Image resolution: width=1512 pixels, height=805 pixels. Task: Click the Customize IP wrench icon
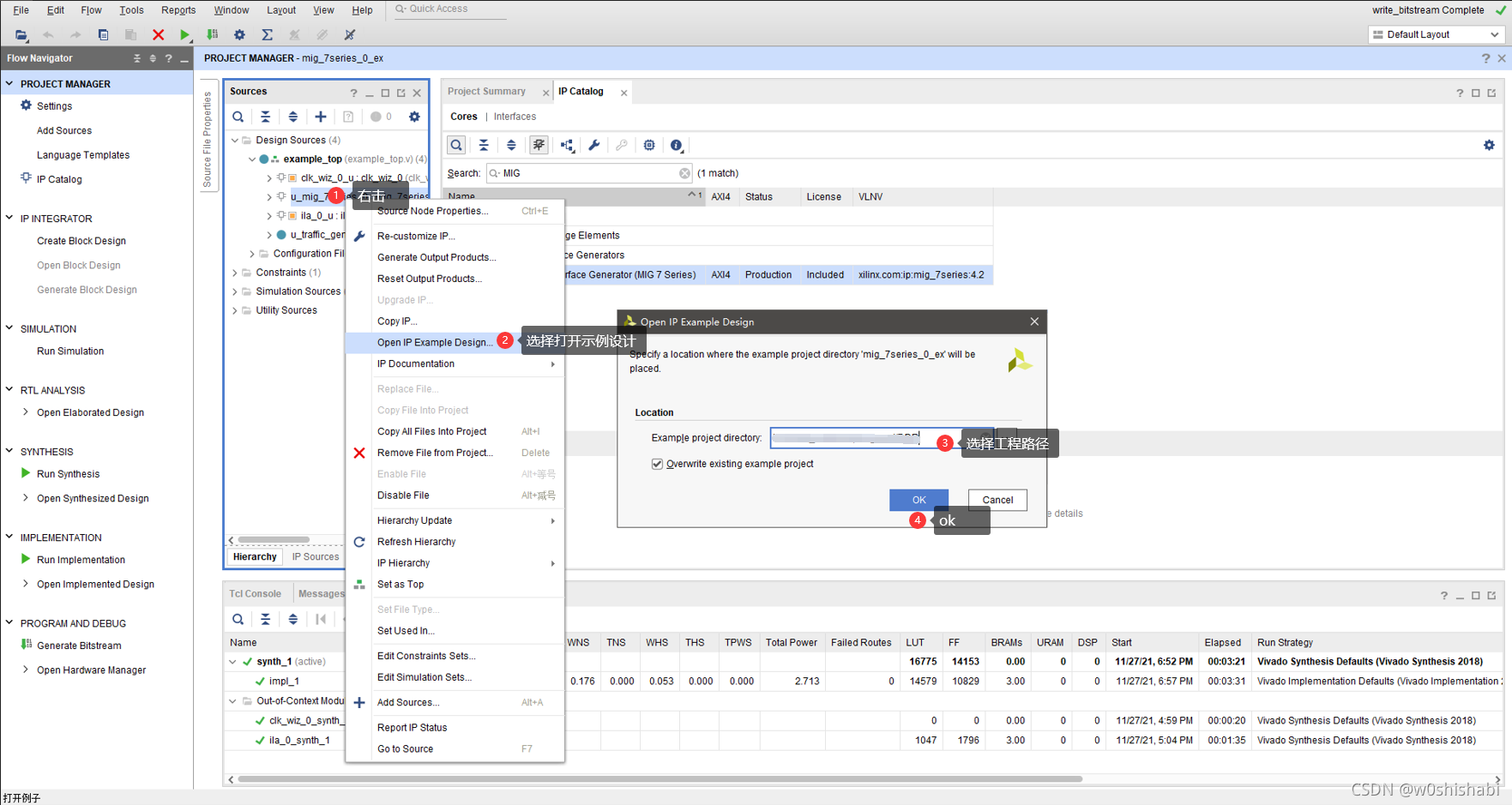point(593,145)
